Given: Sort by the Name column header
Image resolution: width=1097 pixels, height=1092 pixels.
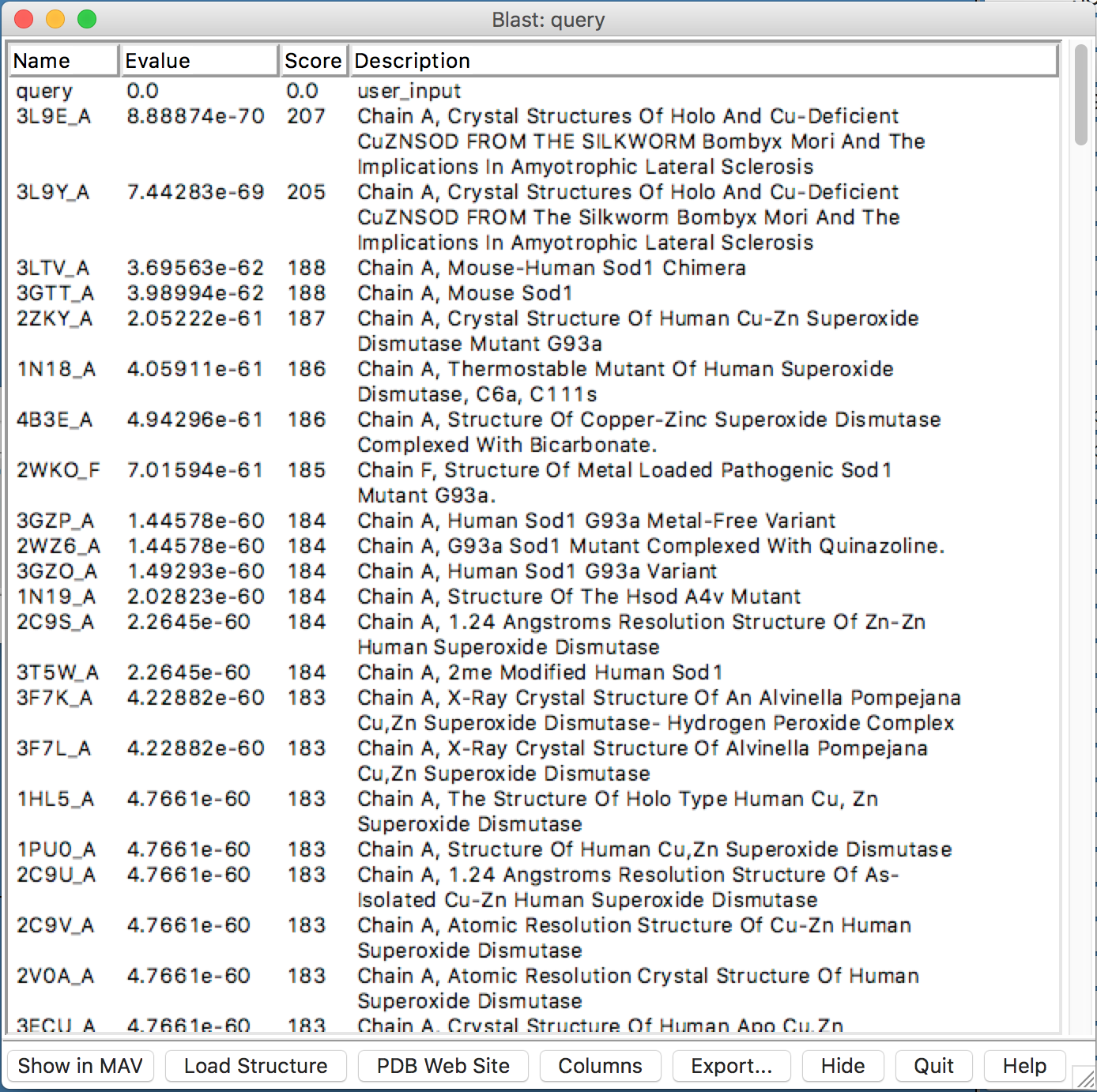Looking at the screenshot, I should pyautogui.click(x=63, y=61).
